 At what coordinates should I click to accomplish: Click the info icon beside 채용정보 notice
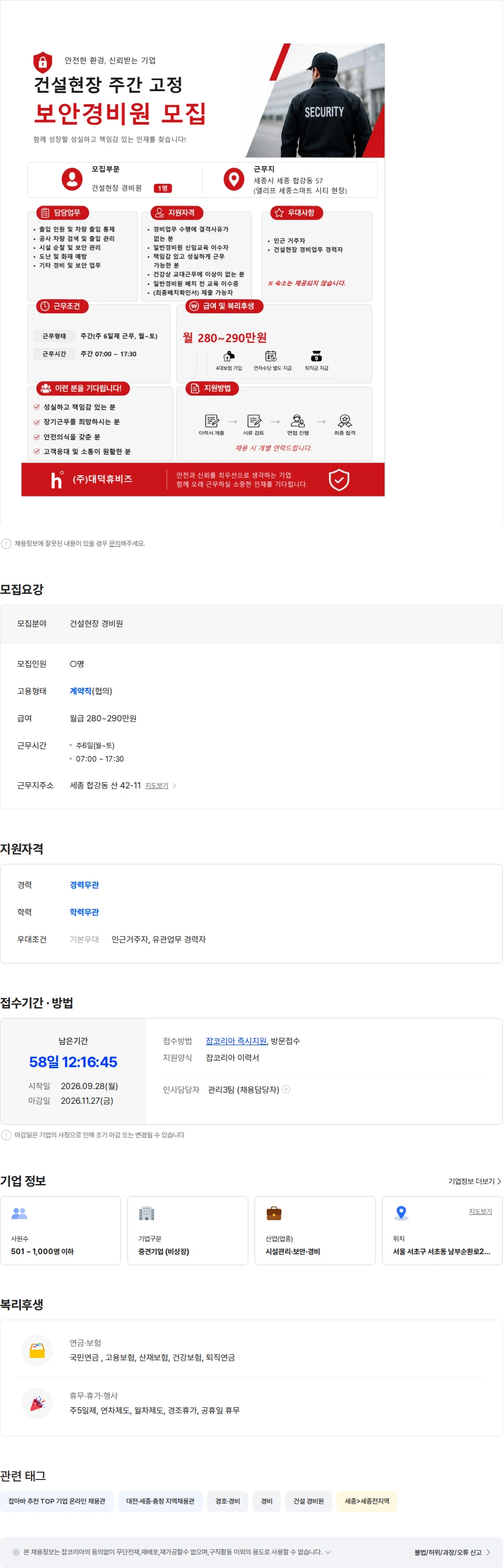pos(6,544)
